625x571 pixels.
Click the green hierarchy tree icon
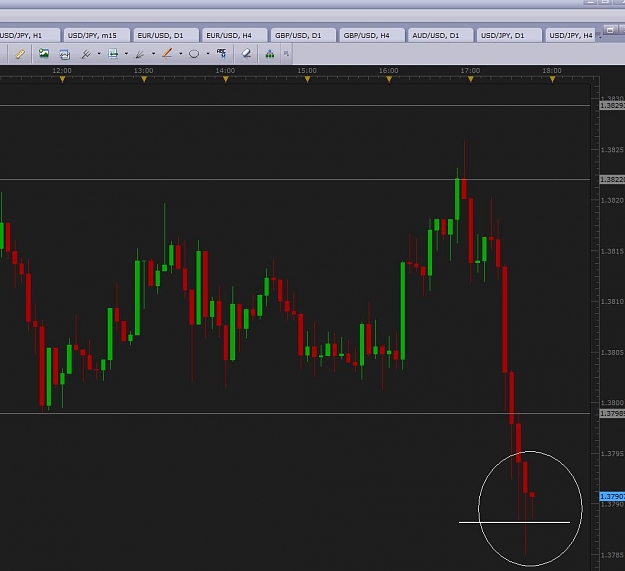point(270,54)
